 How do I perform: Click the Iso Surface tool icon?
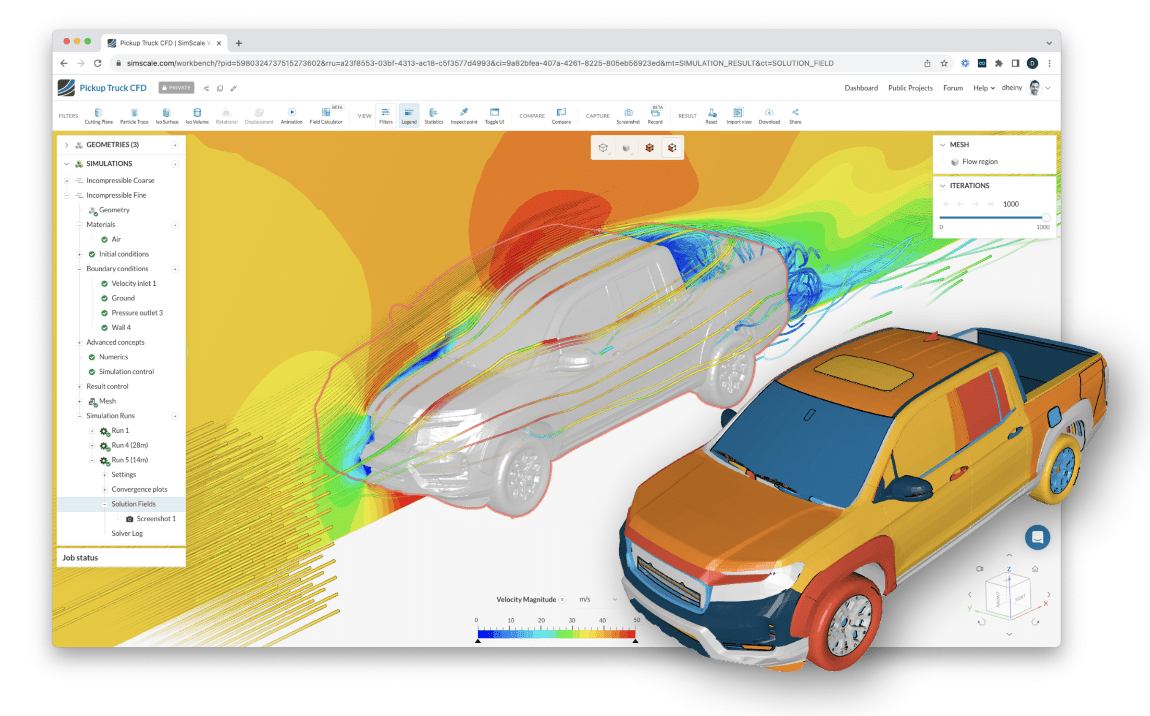(166, 115)
